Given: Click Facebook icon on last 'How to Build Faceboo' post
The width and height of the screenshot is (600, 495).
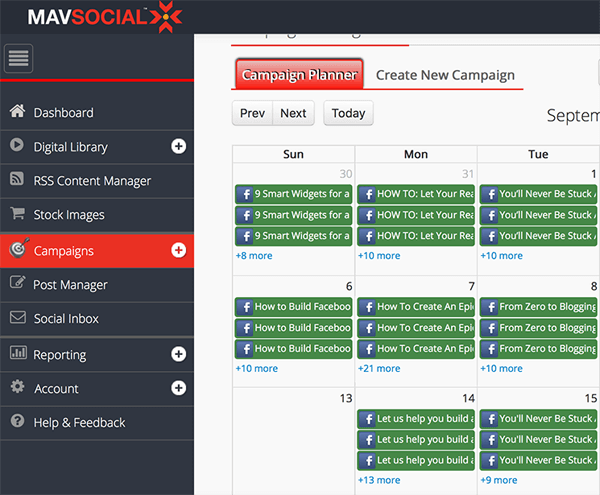Looking at the screenshot, I should (245, 349).
